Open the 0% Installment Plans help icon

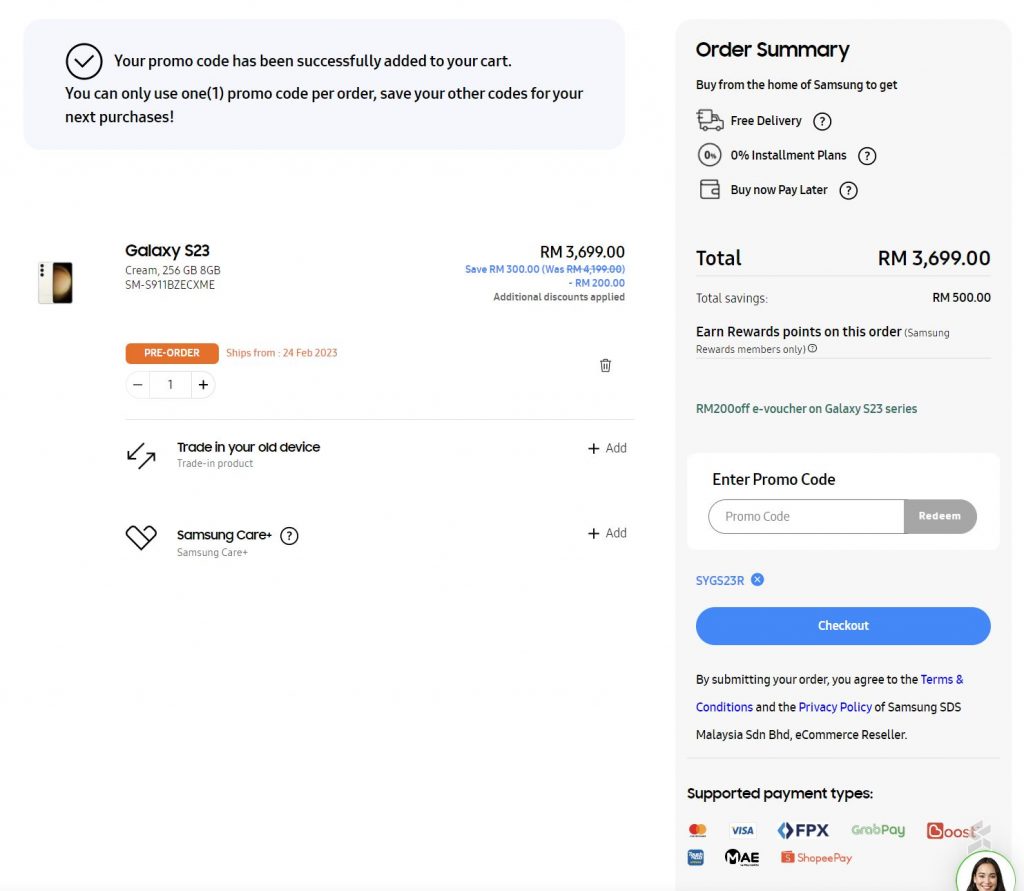click(867, 156)
